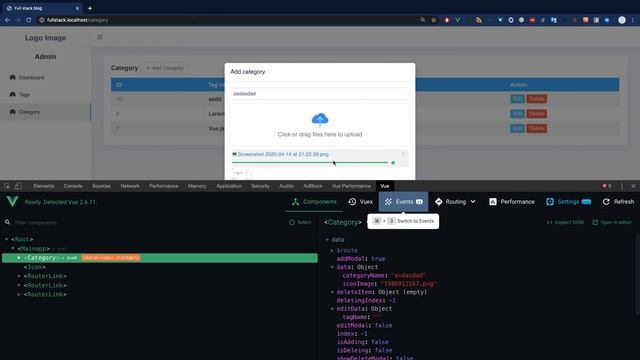Click the isAdding: false entry
This screenshot has height=360, width=640.
point(362,342)
